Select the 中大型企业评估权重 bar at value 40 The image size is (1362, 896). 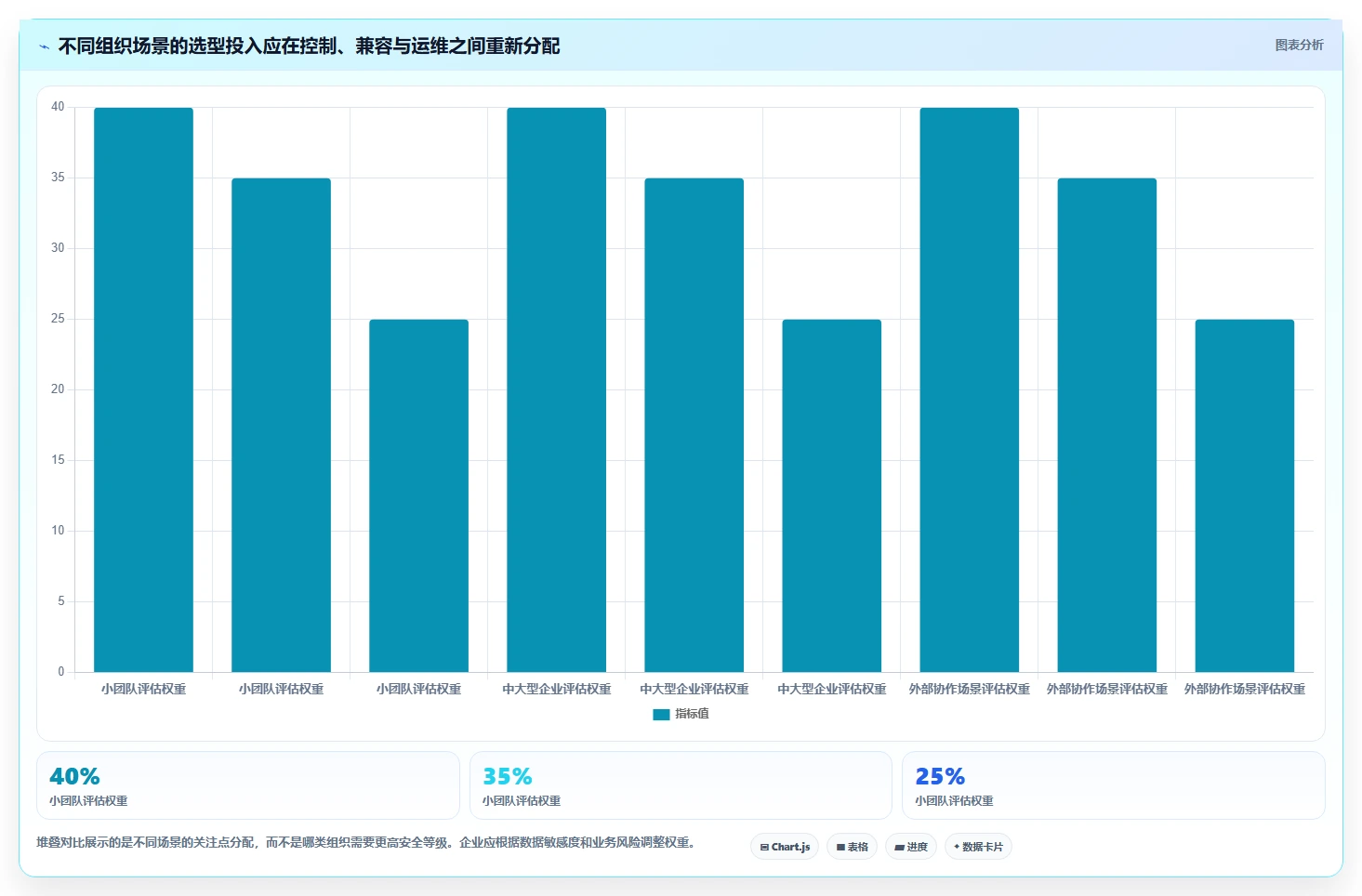(x=556, y=389)
